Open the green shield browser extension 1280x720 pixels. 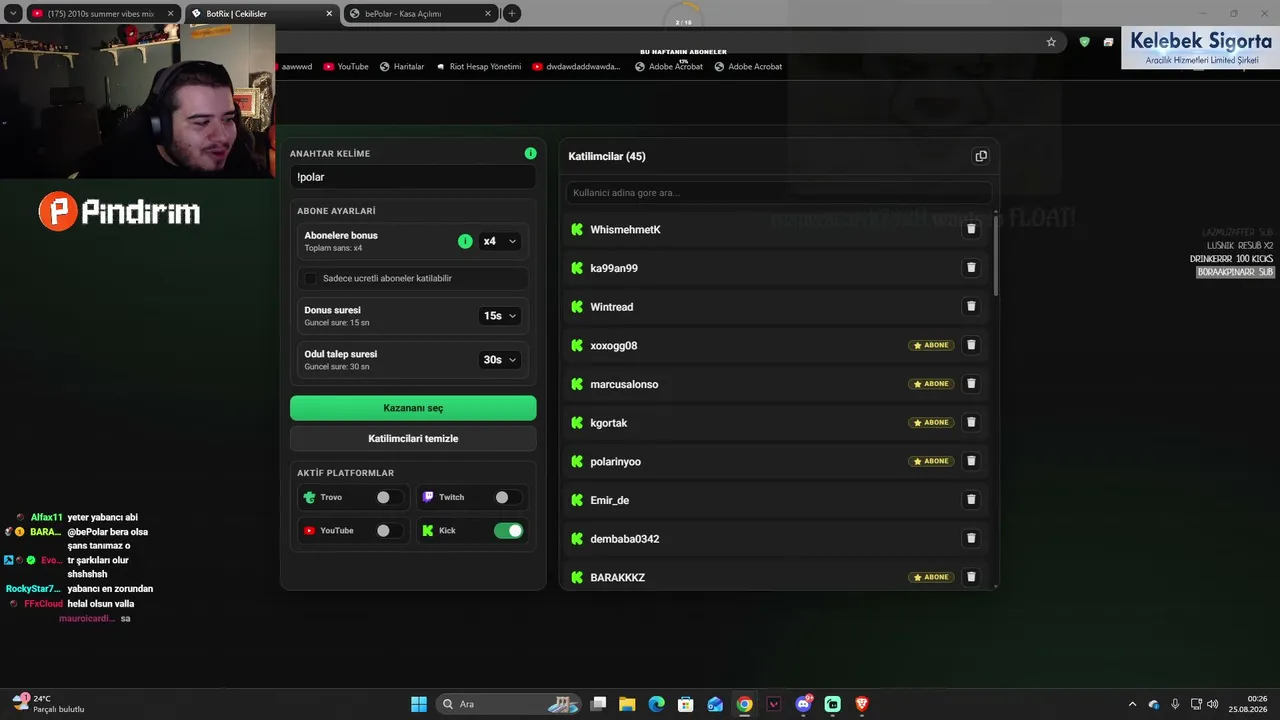click(1084, 42)
